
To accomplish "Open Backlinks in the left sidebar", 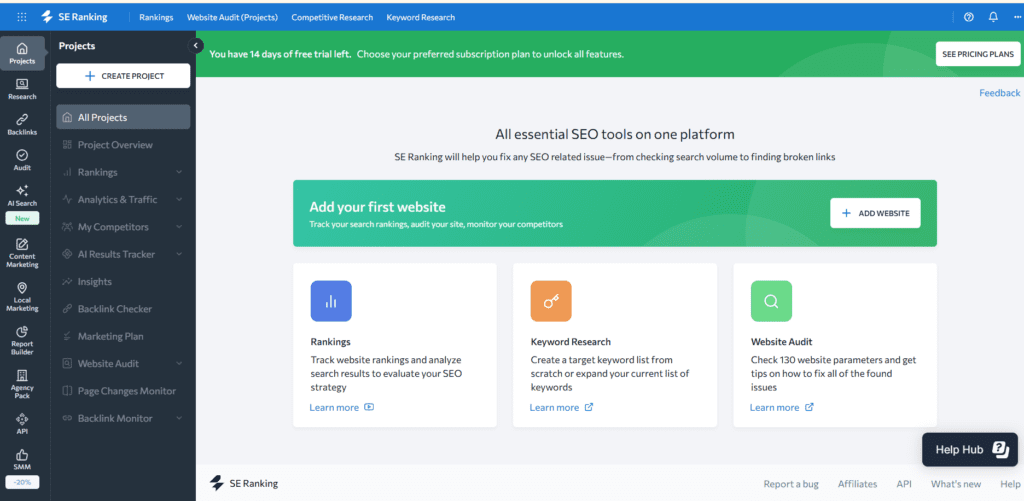I will coord(22,124).
